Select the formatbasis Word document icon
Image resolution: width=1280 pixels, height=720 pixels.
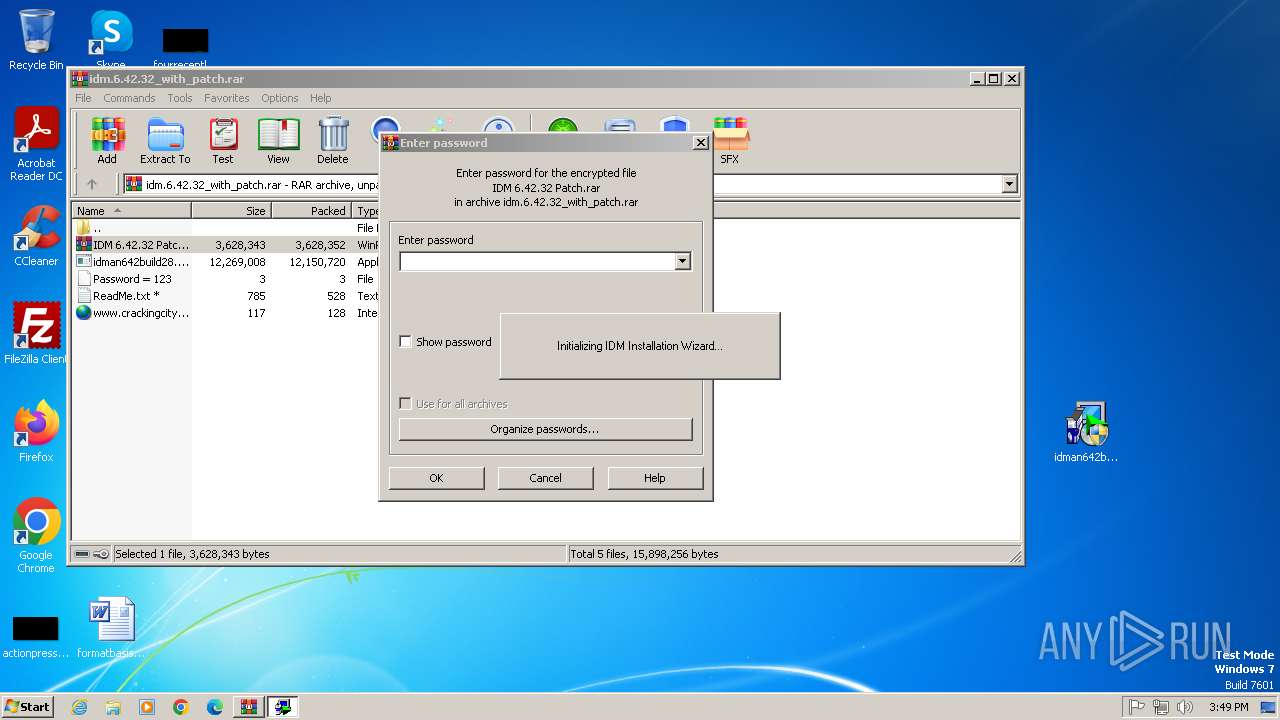pos(110,628)
